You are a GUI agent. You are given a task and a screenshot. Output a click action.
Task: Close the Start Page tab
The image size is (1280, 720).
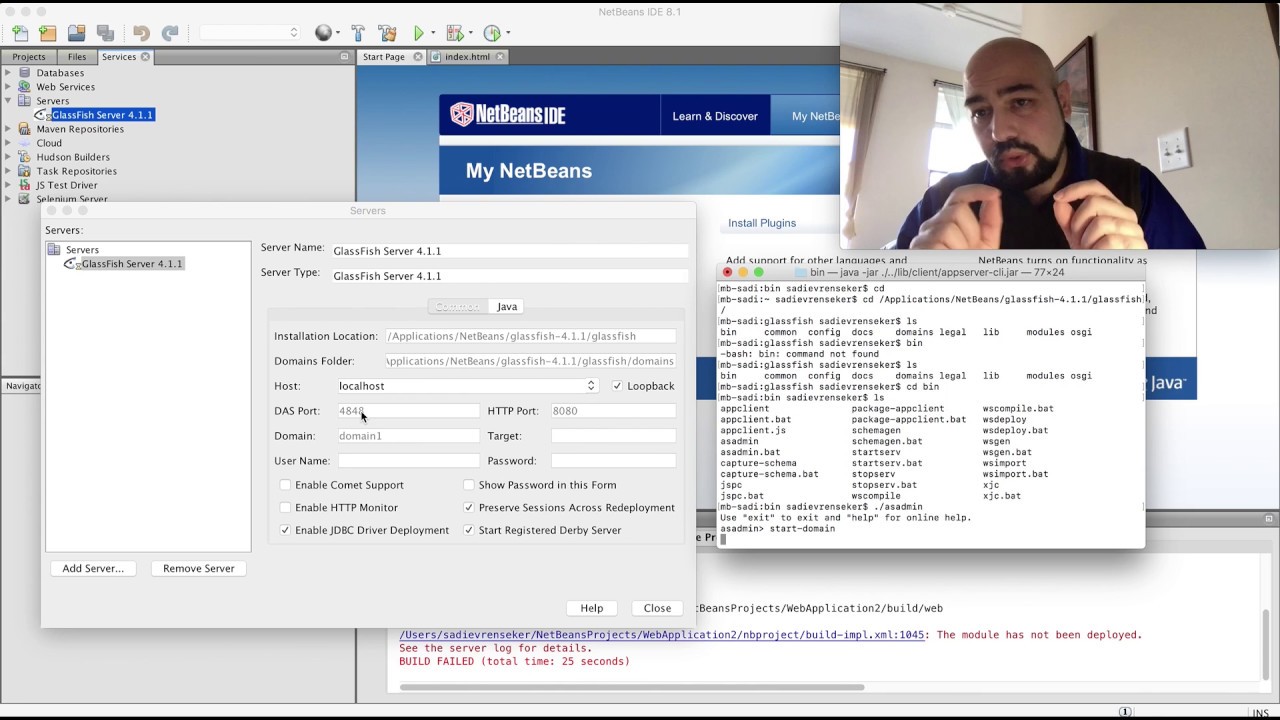418,57
